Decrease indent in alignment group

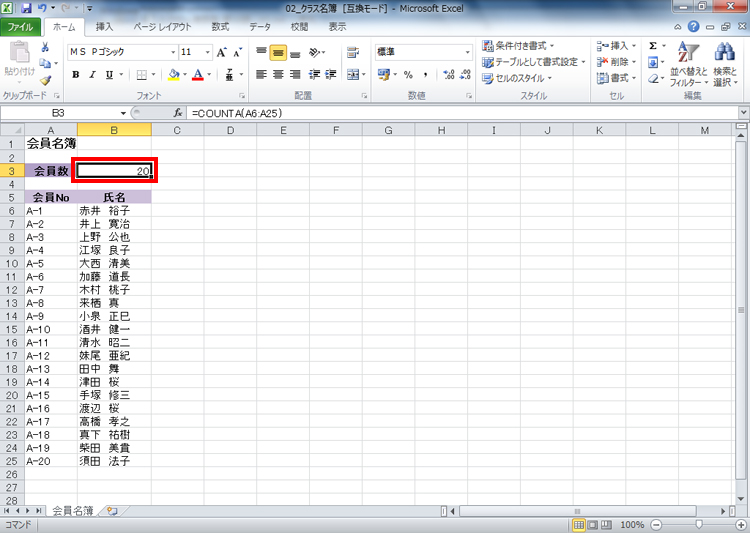click(x=314, y=75)
